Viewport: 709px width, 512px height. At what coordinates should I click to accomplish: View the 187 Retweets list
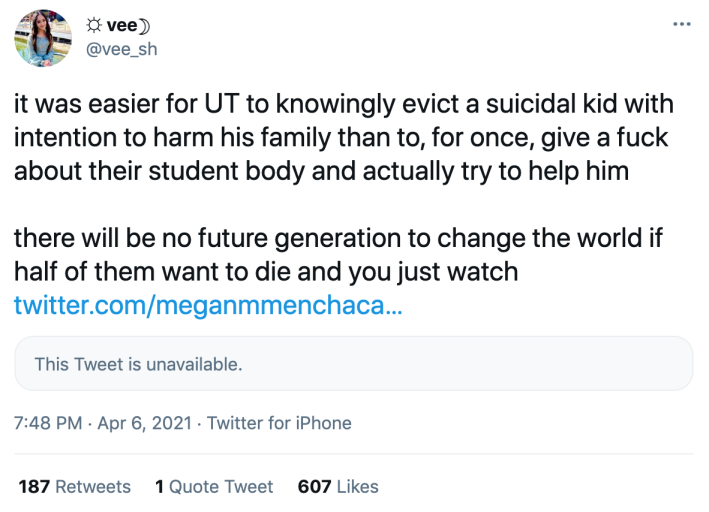(75, 487)
